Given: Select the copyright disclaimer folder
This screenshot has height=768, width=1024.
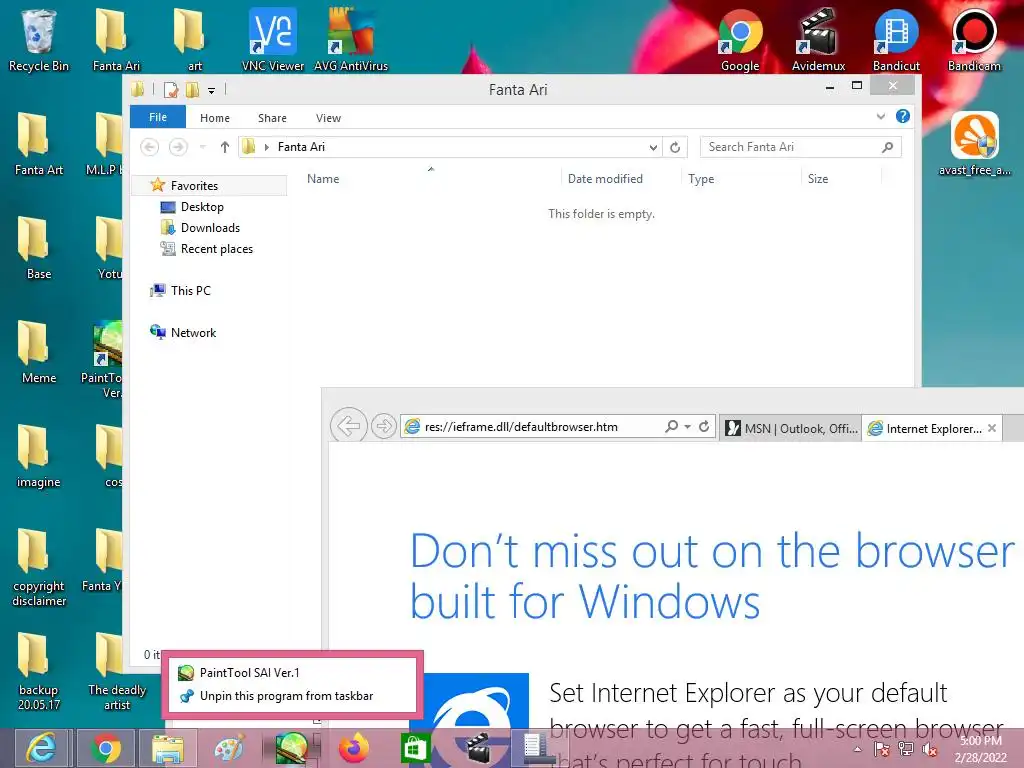Looking at the screenshot, I should click(x=39, y=567).
